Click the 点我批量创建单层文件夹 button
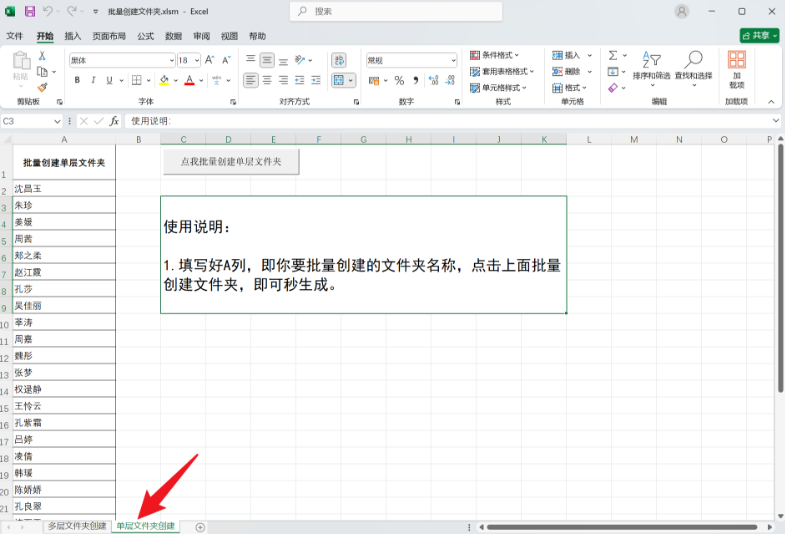This screenshot has width=785, height=534. pyautogui.click(x=231, y=162)
